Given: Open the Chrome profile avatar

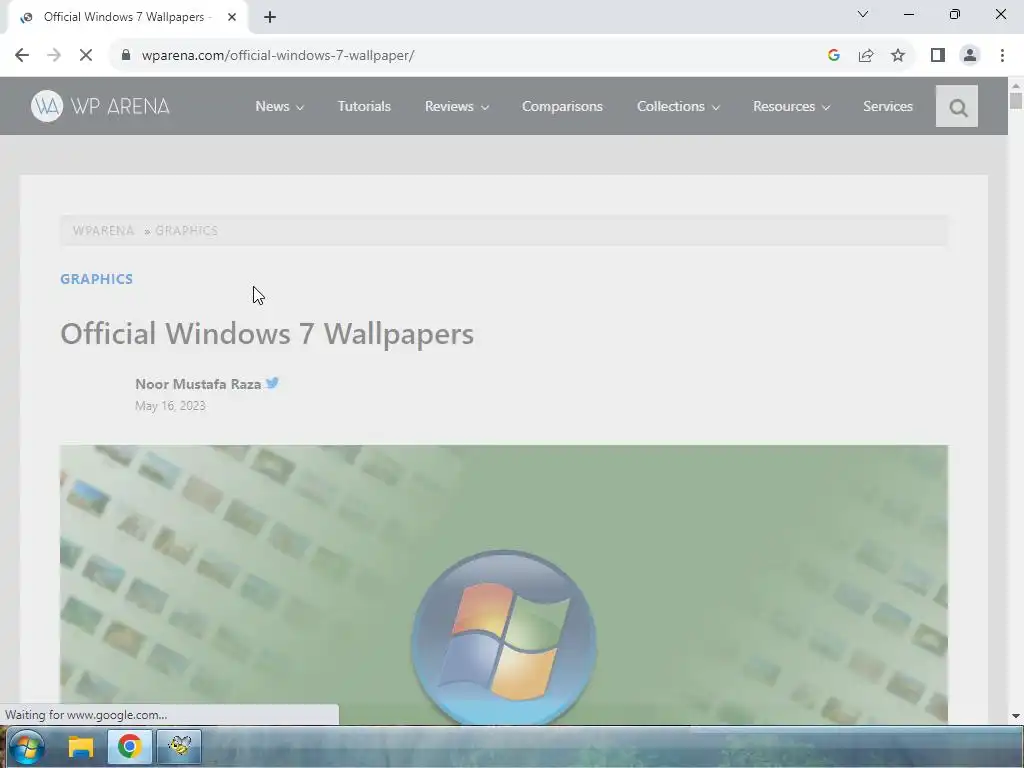Looking at the screenshot, I should coord(970,56).
